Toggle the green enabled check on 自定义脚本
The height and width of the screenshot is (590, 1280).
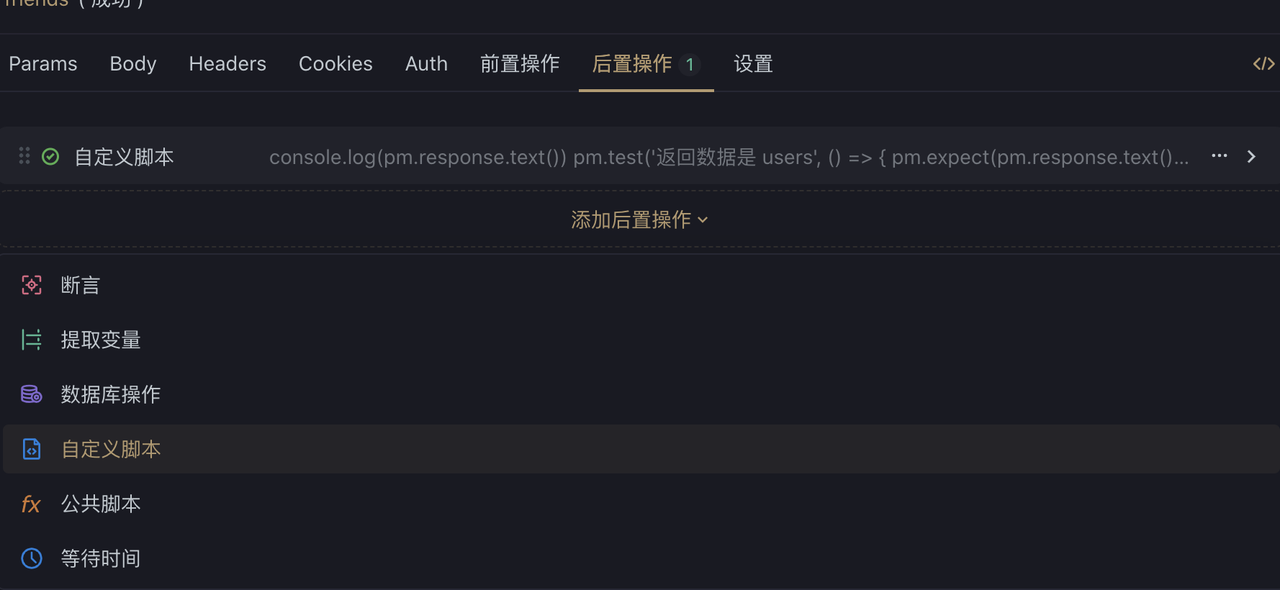[x=50, y=157]
